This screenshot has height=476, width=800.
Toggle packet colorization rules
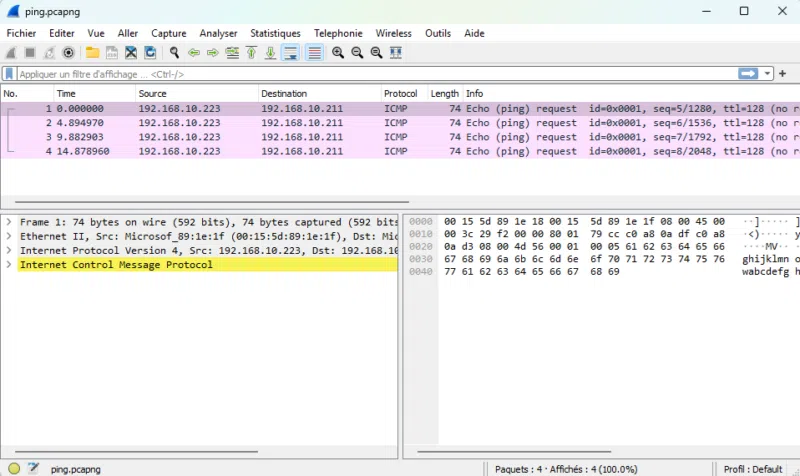coord(314,53)
